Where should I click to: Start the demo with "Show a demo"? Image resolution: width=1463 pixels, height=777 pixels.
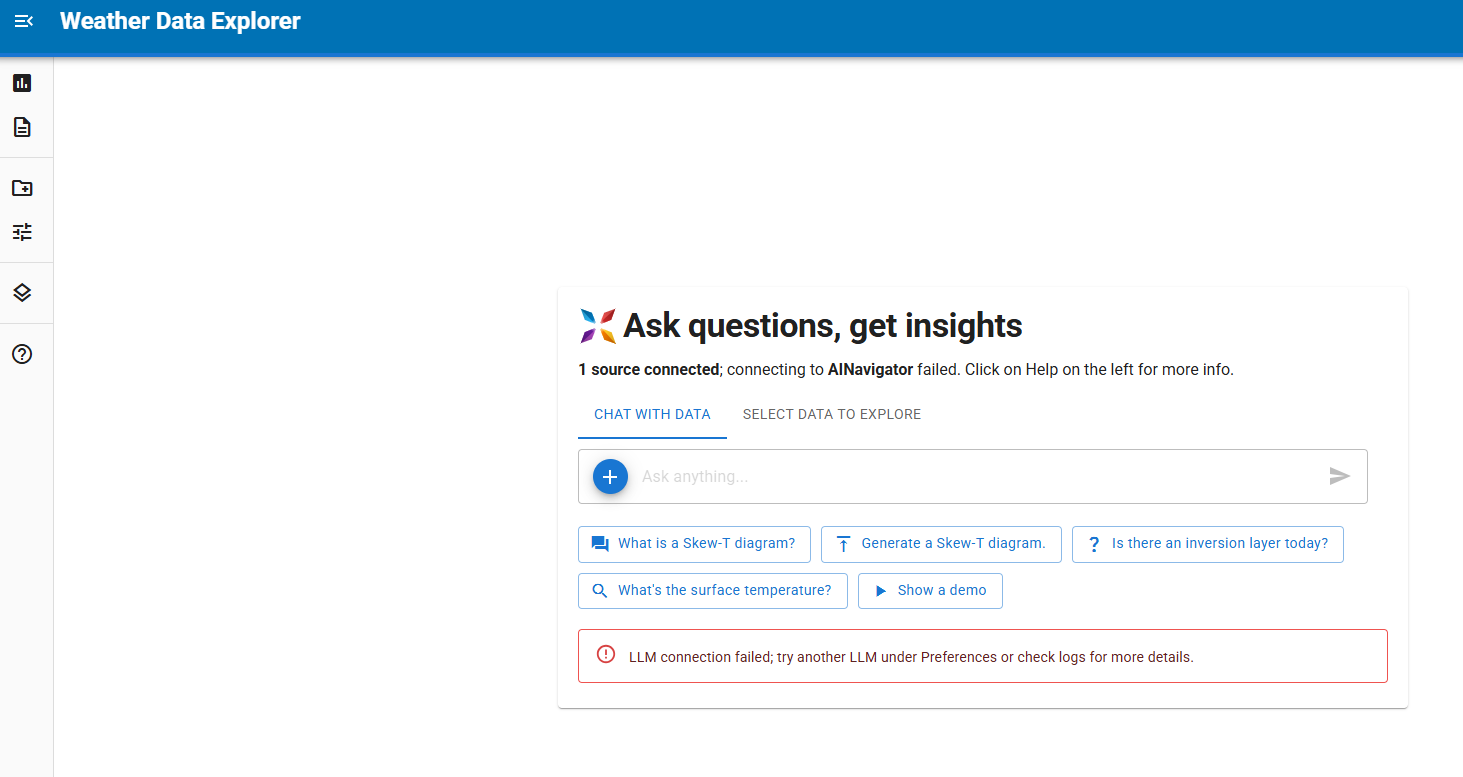930,591
